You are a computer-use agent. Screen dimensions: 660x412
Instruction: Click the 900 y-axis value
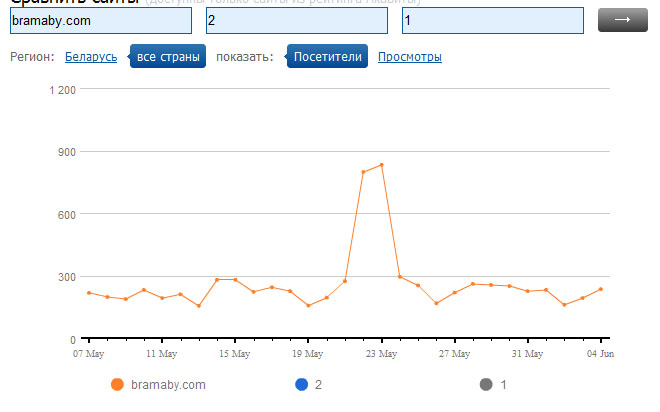67,152
